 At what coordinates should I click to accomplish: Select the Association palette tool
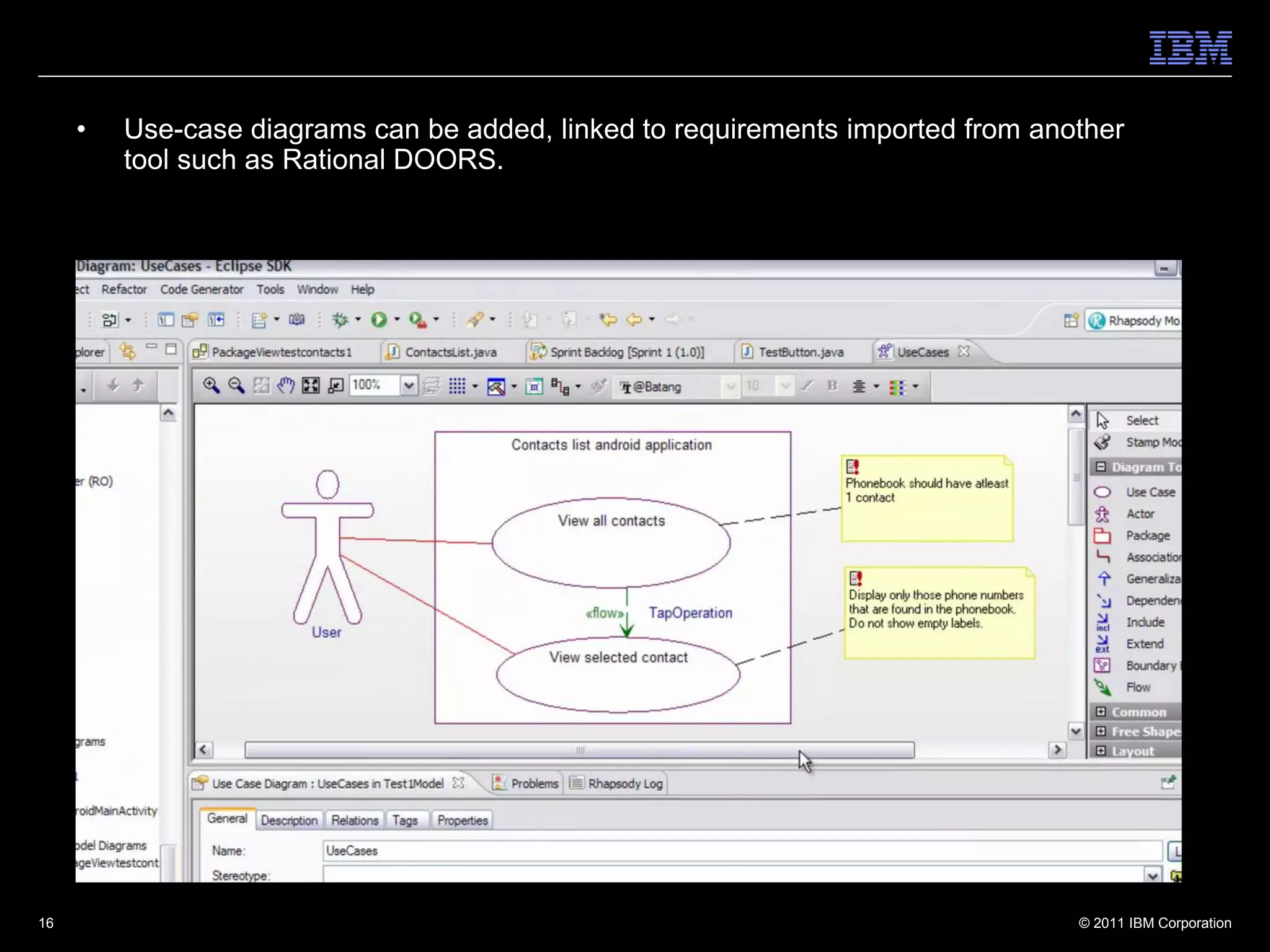(1137, 557)
